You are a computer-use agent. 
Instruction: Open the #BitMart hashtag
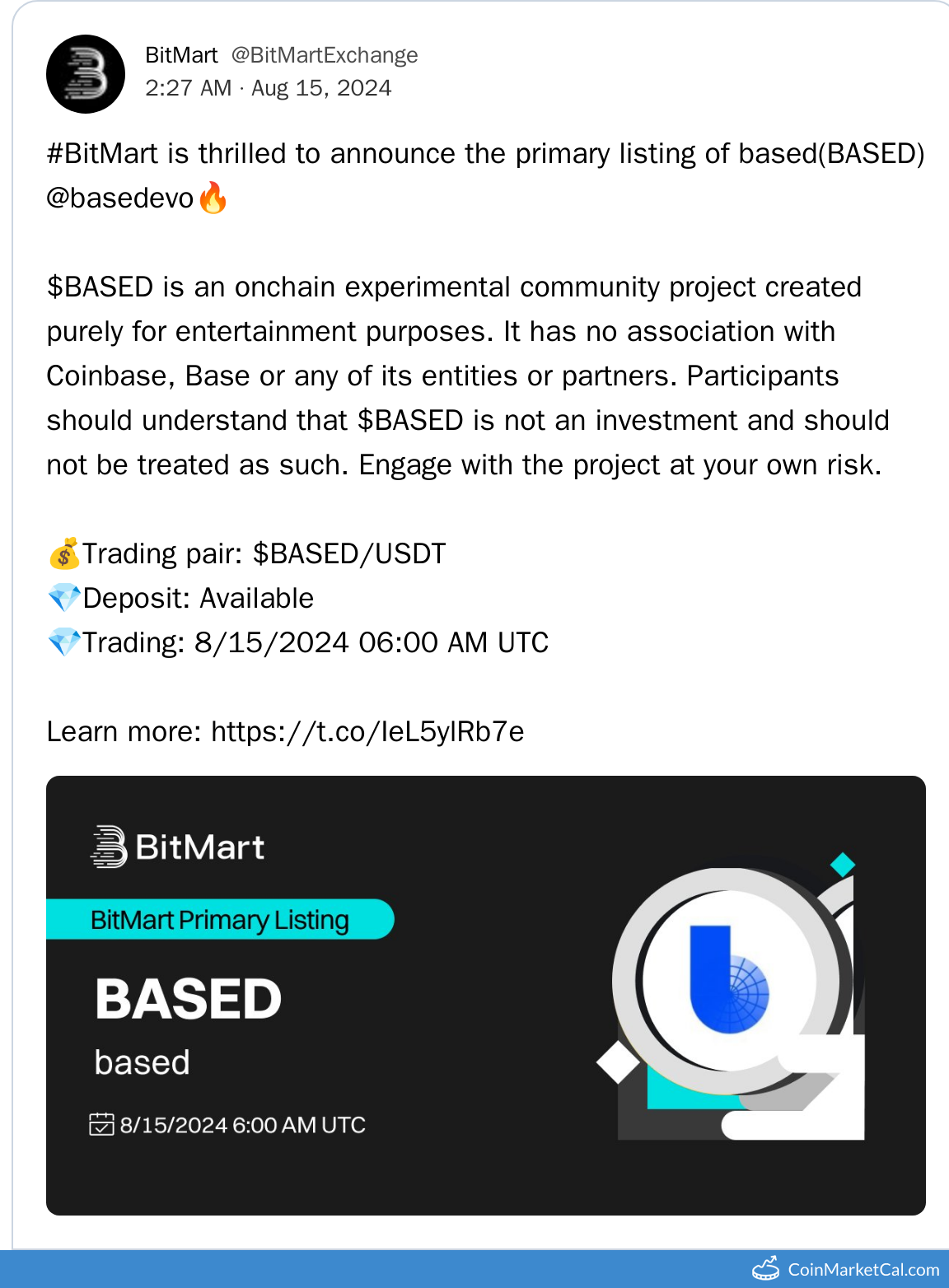[102, 154]
